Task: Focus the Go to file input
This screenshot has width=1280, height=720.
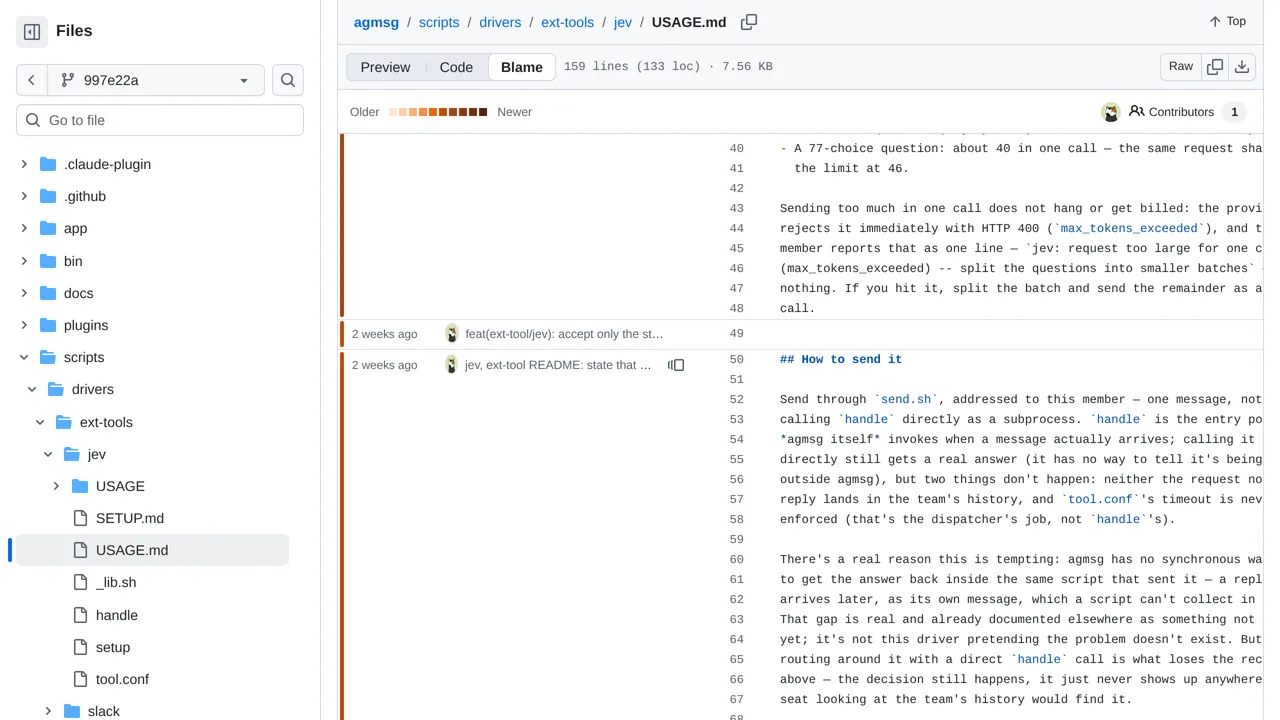Action: [160, 120]
